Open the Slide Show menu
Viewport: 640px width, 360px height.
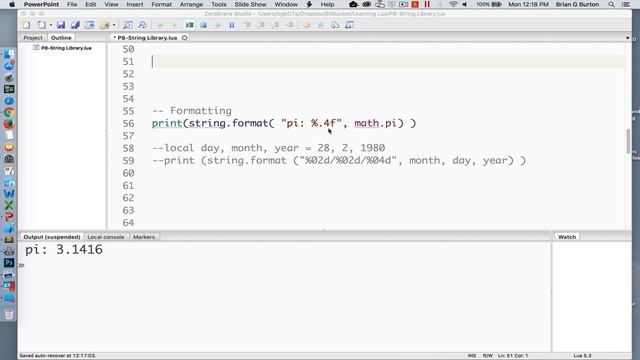coord(250,4)
